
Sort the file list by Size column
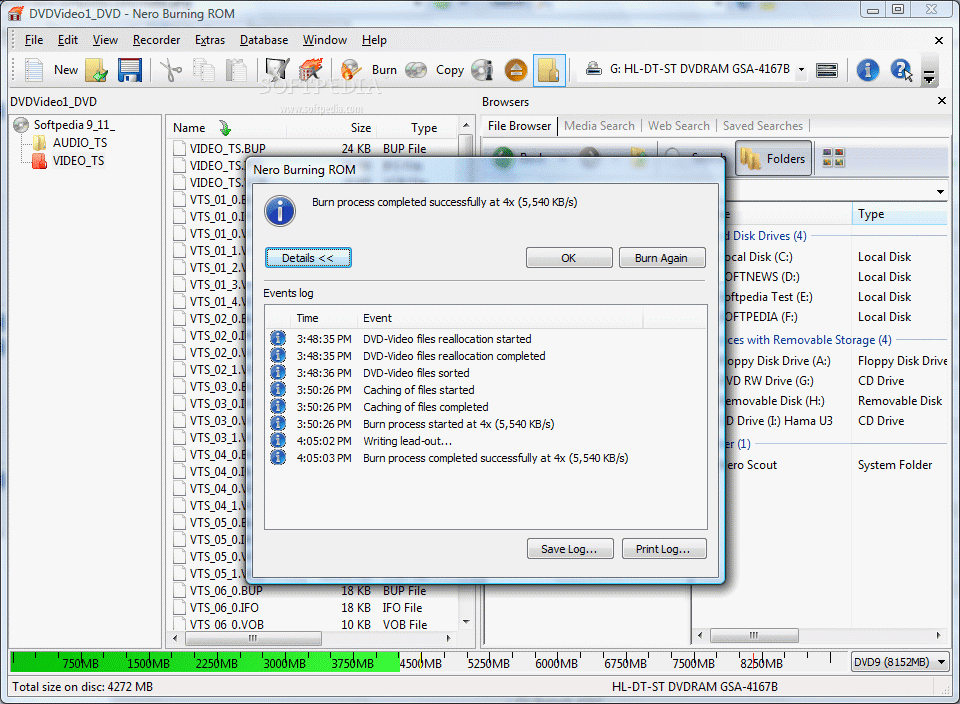[361, 128]
